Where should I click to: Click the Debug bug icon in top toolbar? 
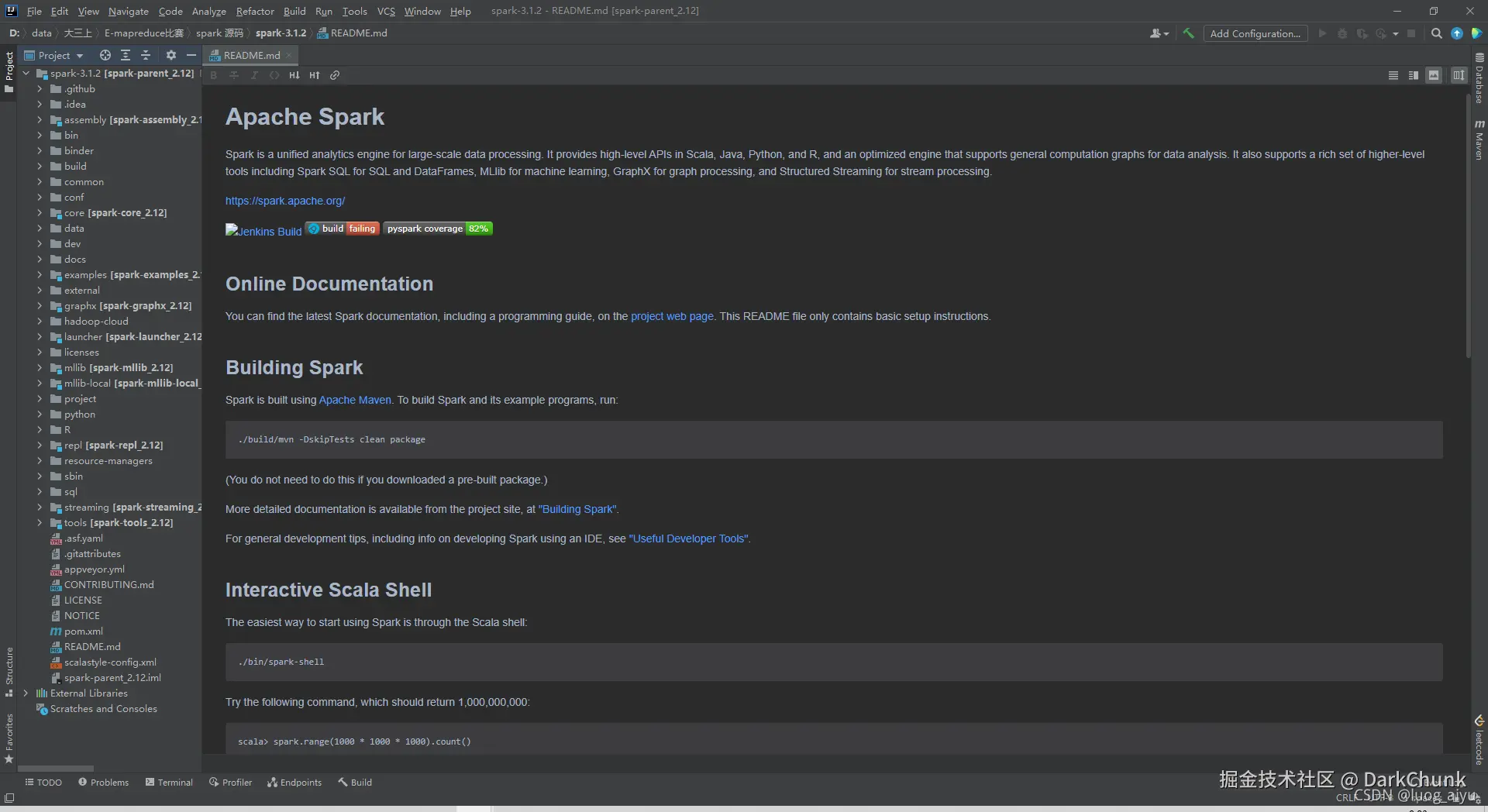[1342, 33]
